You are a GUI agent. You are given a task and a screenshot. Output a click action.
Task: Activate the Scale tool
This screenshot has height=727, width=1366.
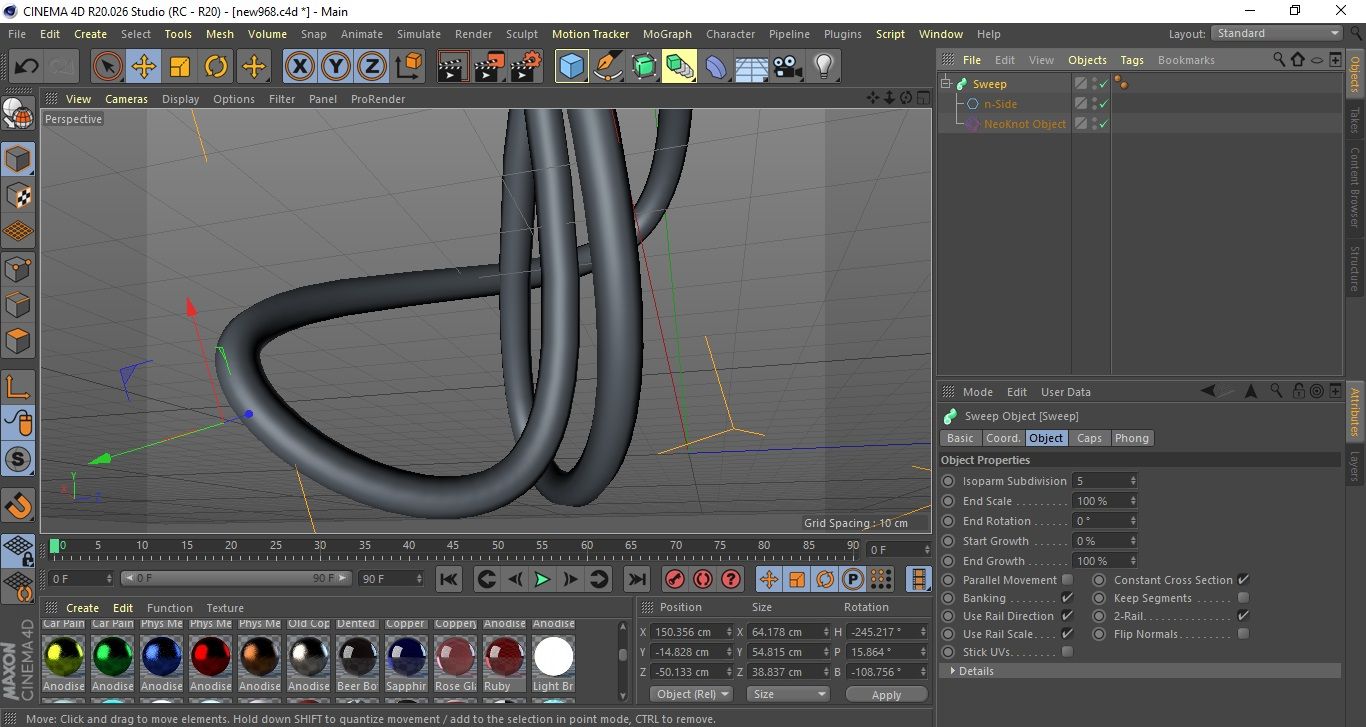(x=180, y=67)
